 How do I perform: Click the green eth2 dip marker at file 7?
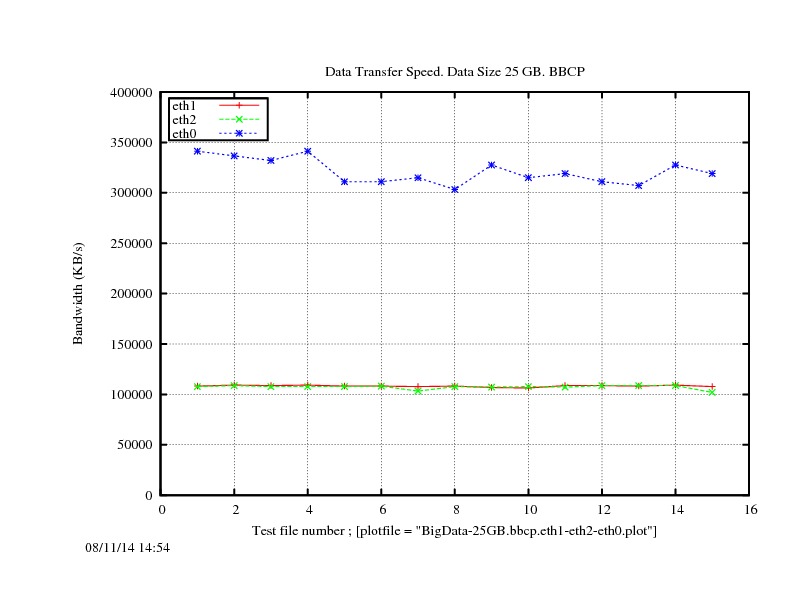click(x=418, y=391)
